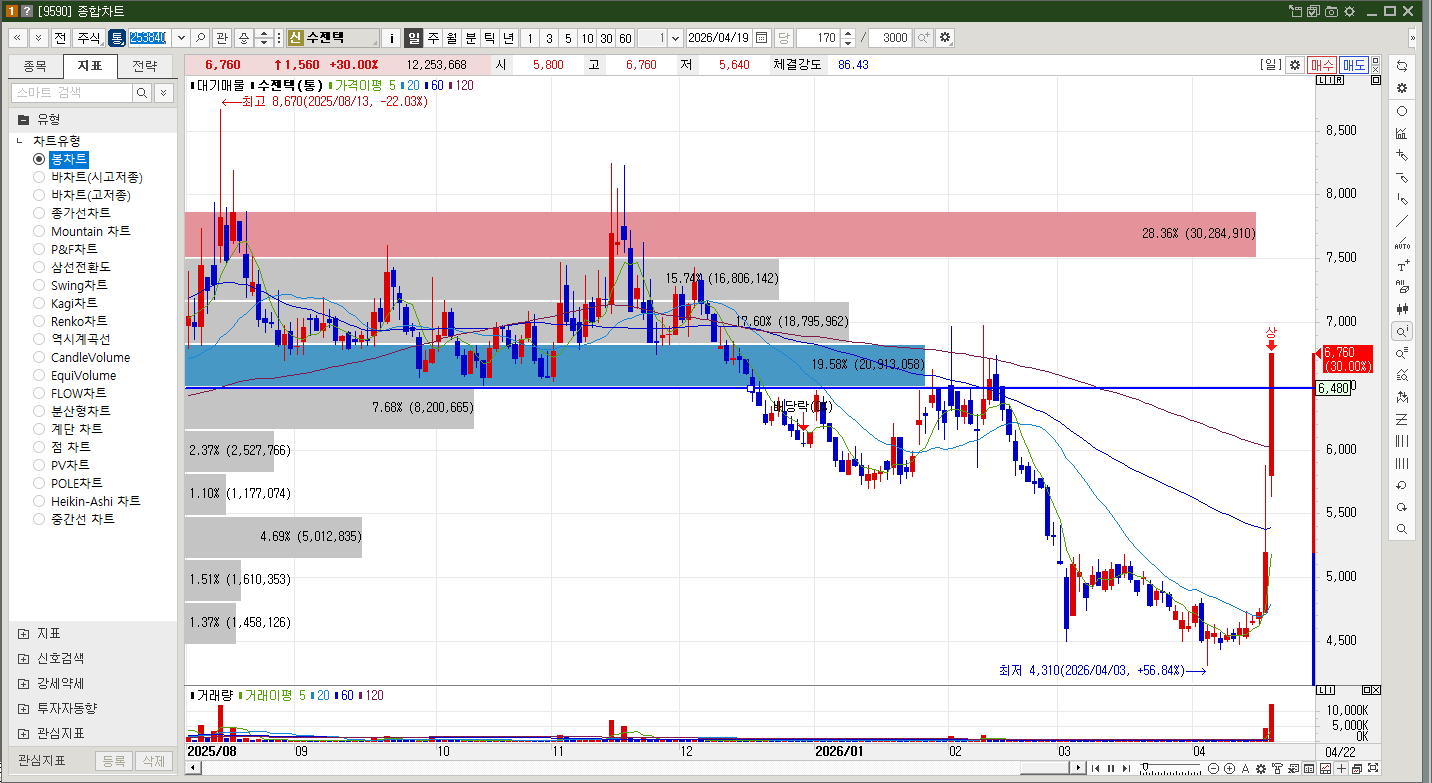This screenshot has width=1432, height=783.
Task: Select the 30 interval button
Action: 606,38
